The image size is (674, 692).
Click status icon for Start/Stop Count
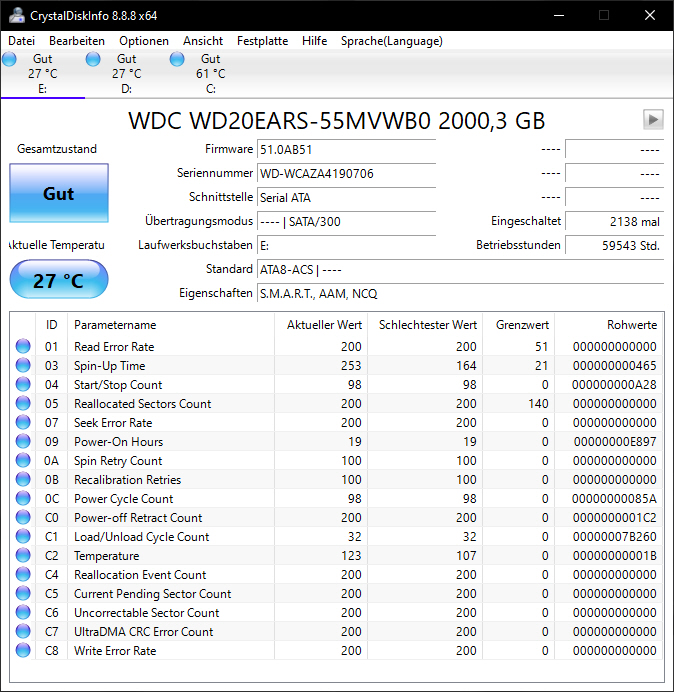[x=23, y=384]
